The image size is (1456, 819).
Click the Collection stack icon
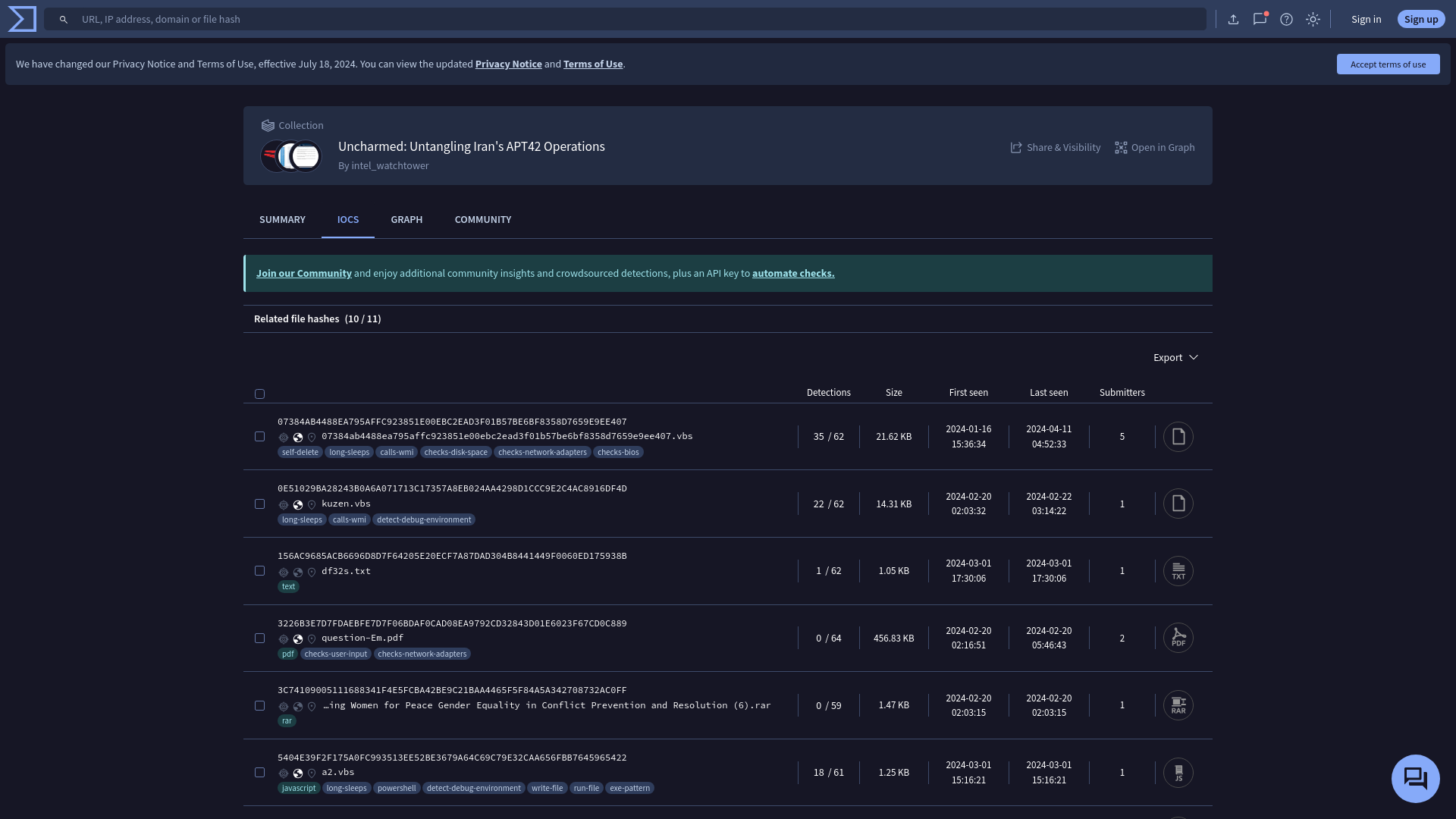pos(268,126)
